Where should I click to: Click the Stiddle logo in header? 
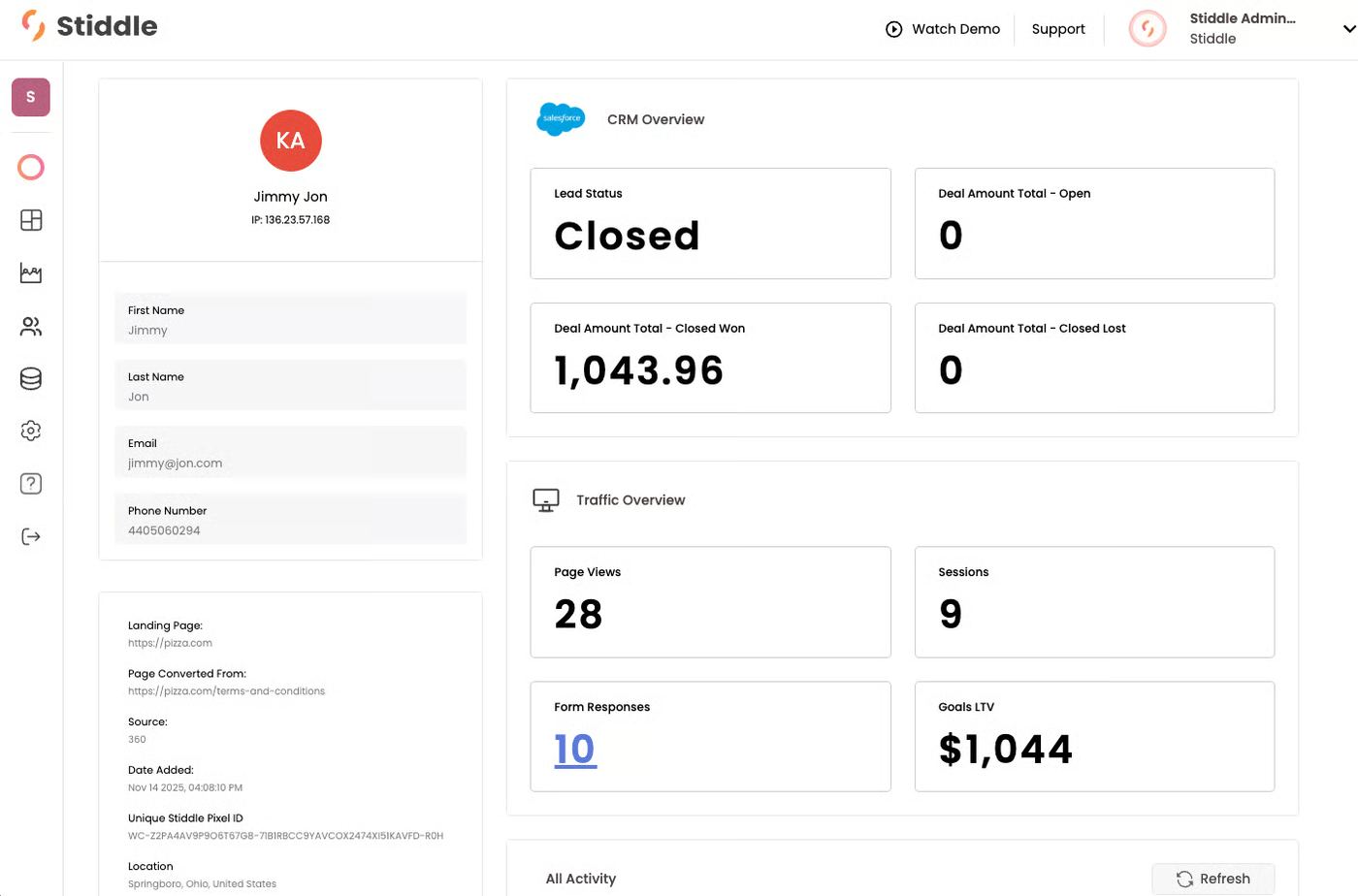[89, 26]
